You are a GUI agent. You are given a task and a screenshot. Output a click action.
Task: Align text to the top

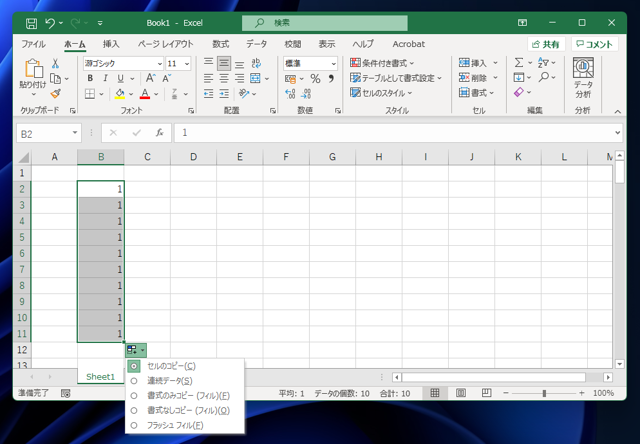(209, 63)
